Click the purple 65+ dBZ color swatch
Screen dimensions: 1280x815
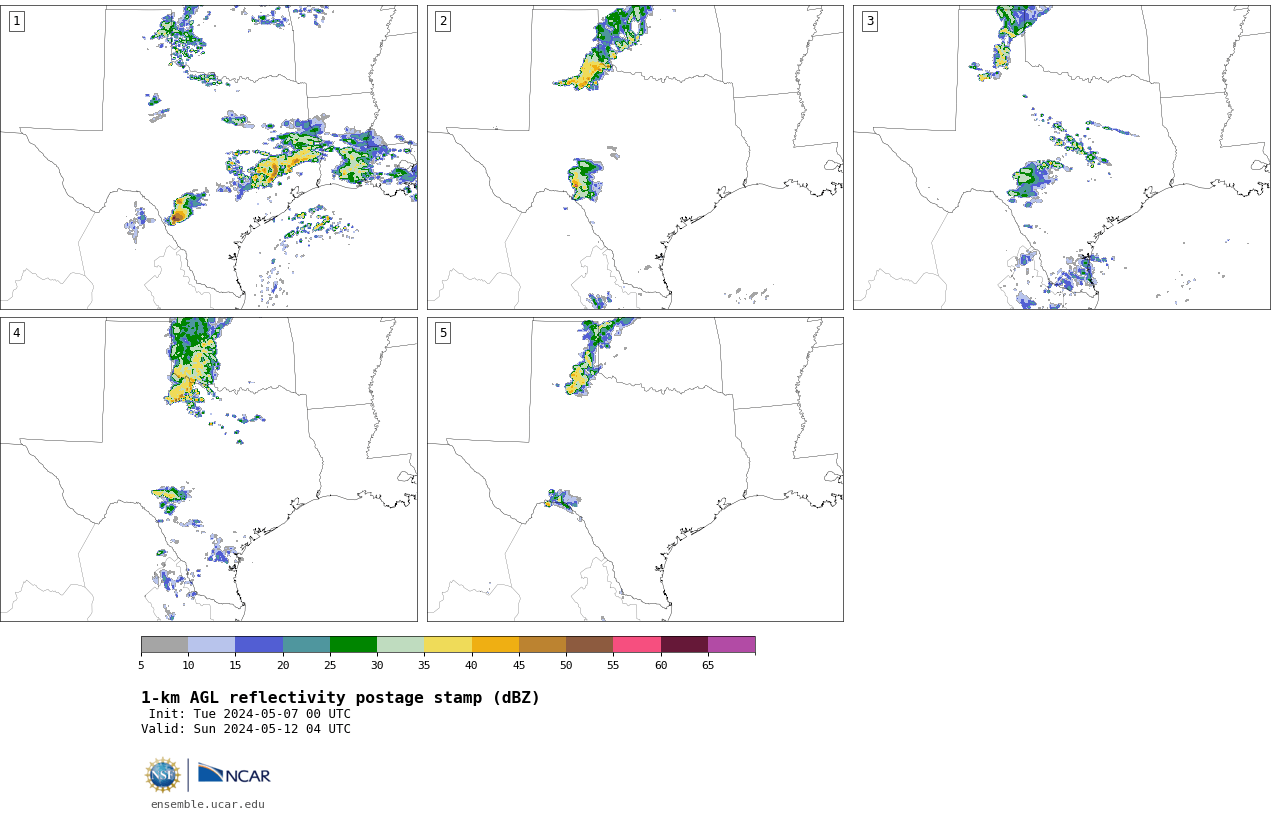(x=731, y=644)
